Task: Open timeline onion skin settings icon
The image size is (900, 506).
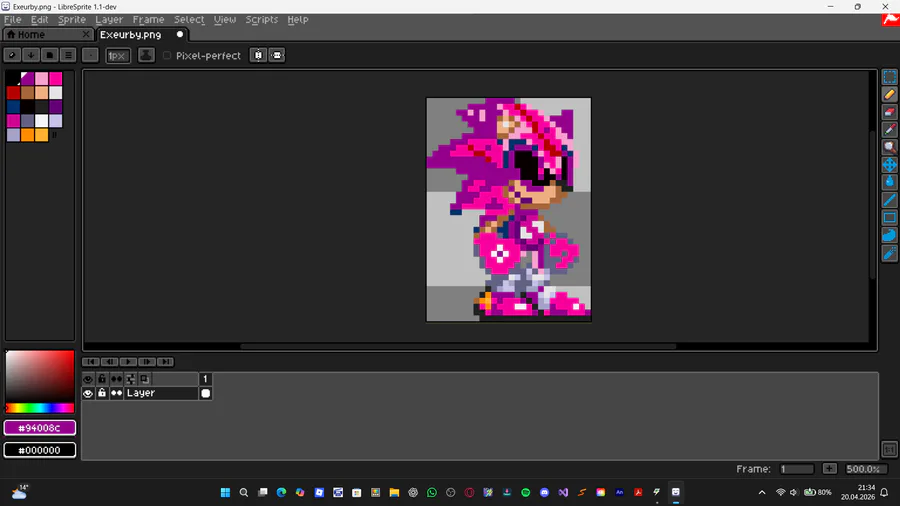Action: (131, 379)
